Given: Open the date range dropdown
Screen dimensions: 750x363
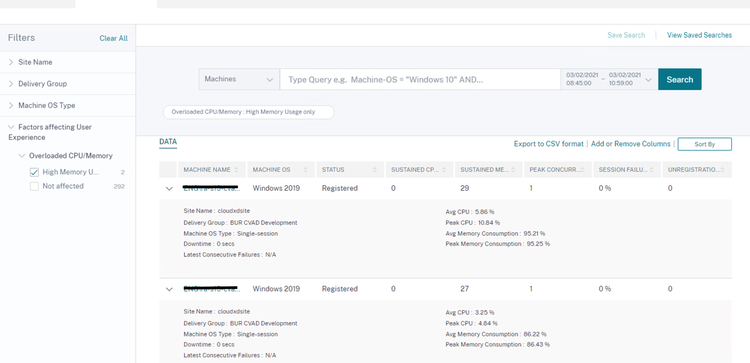Looking at the screenshot, I should 649,80.
